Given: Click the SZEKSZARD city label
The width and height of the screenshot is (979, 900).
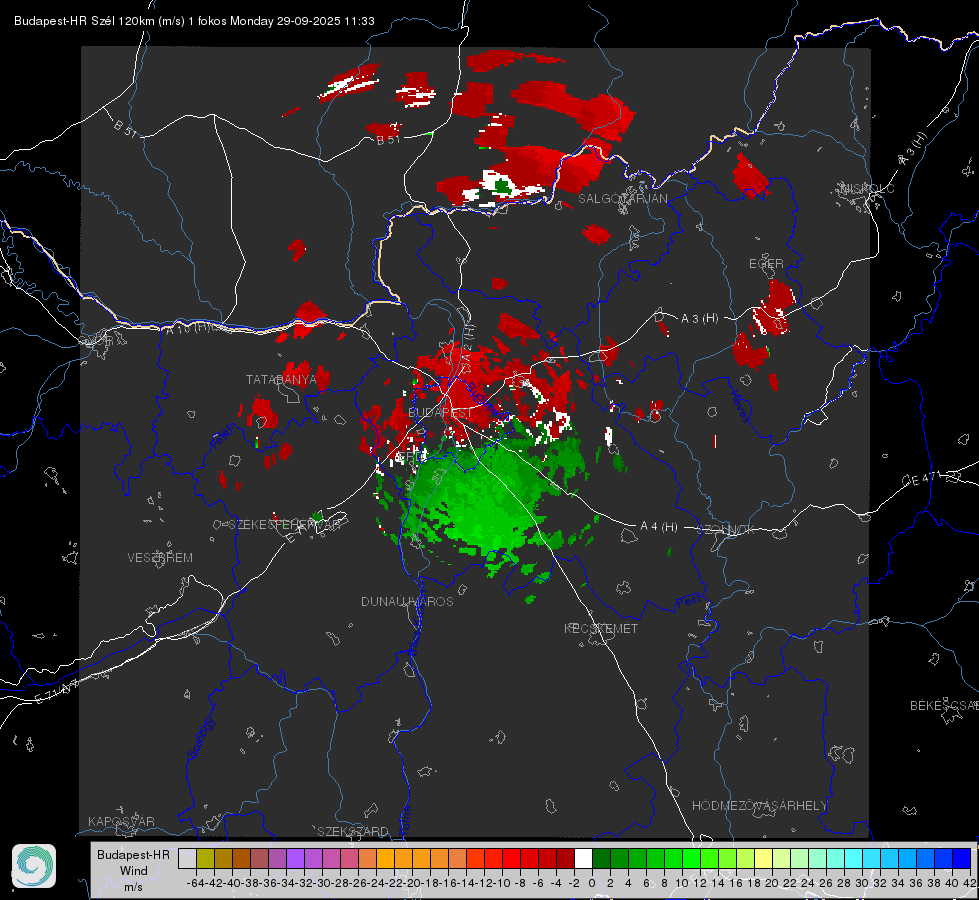Looking at the screenshot, I should (353, 831).
